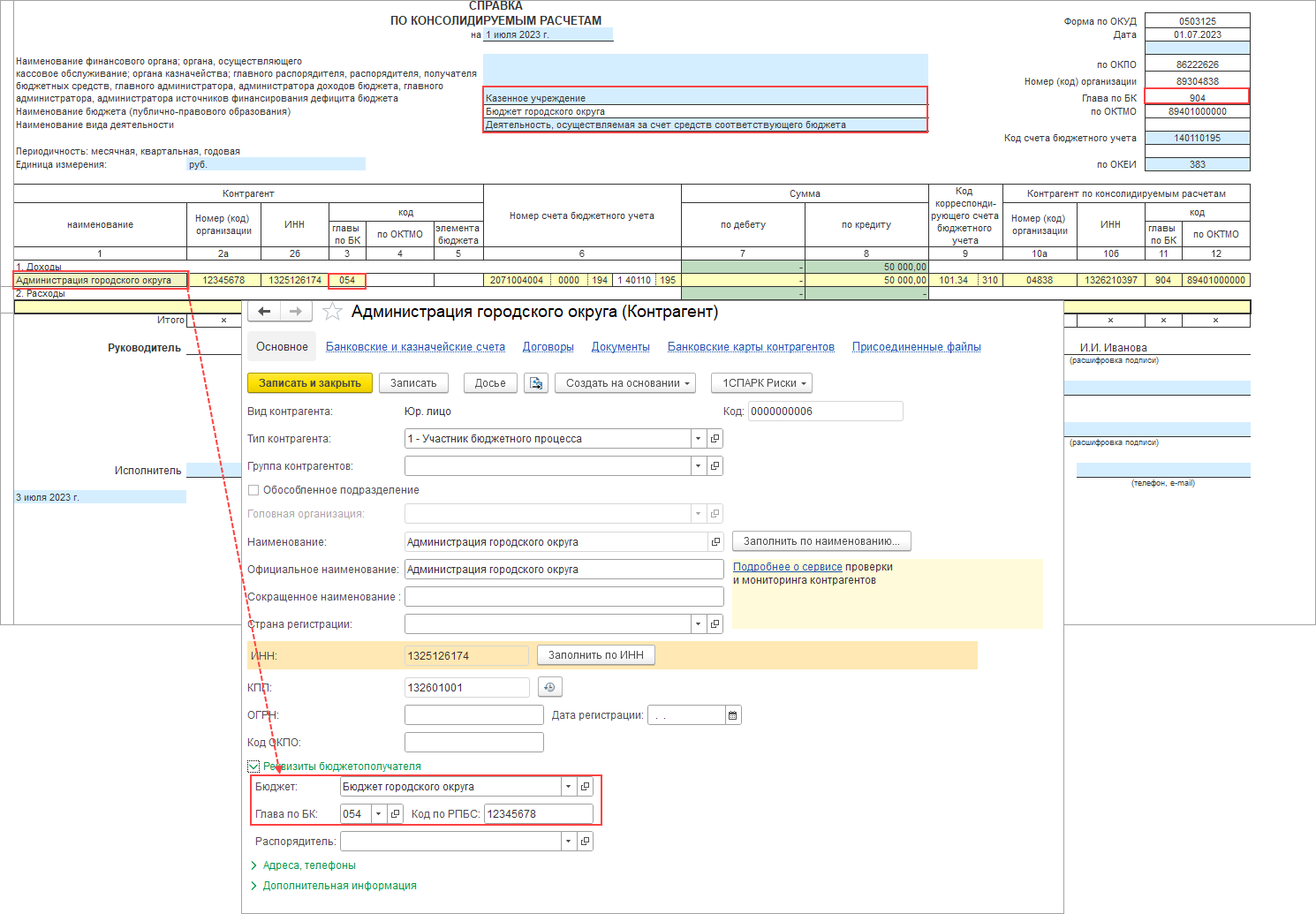Open the Глава по БК value form icon
This screenshot has width=1316, height=914.
pyautogui.click(x=395, y=814)
